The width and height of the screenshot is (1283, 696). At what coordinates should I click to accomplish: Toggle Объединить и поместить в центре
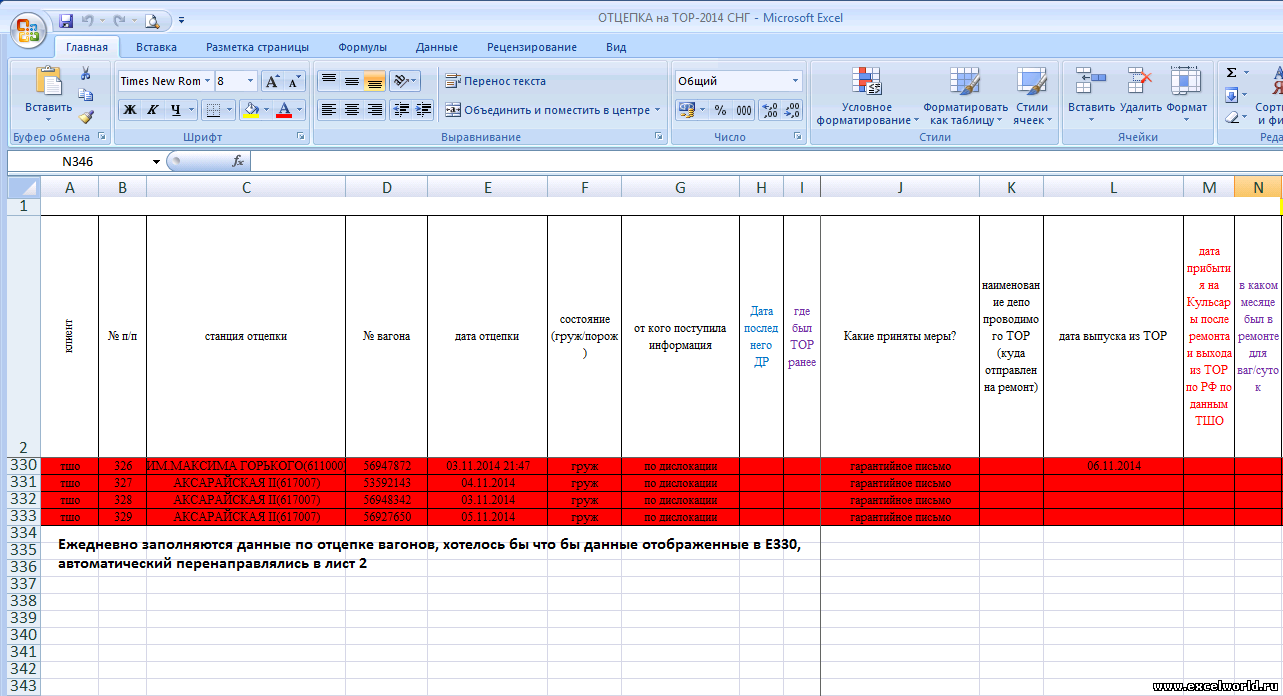[547, 110]
